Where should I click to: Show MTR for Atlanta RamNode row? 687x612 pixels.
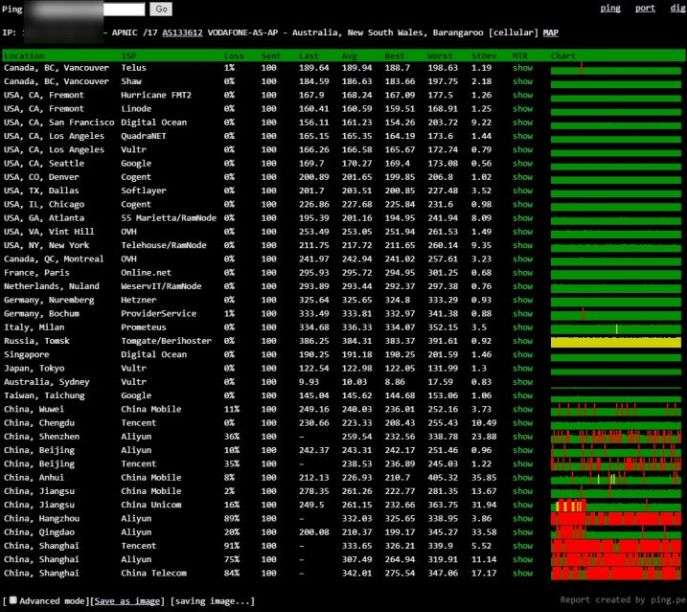pos(523,218)
